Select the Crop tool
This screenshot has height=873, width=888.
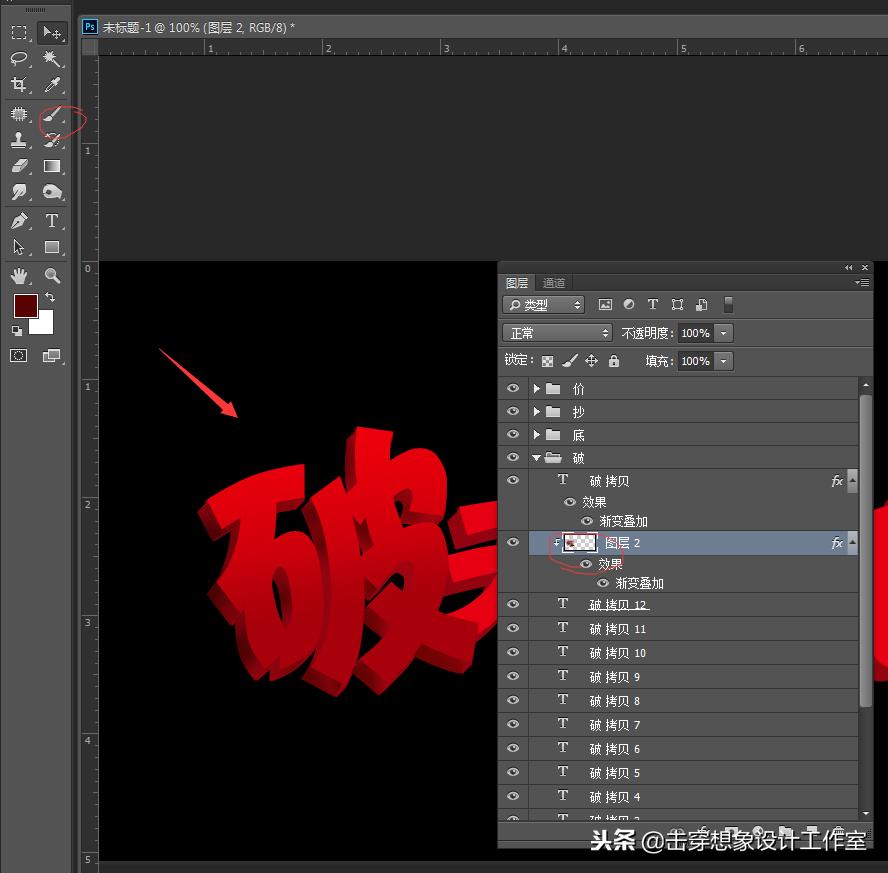[x=18, y=85]
